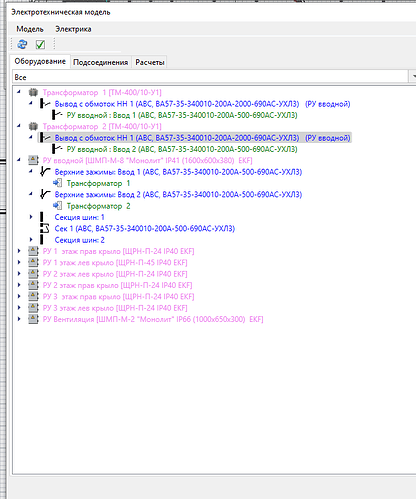
Task: Open the Модель menu
Action: 30,29
